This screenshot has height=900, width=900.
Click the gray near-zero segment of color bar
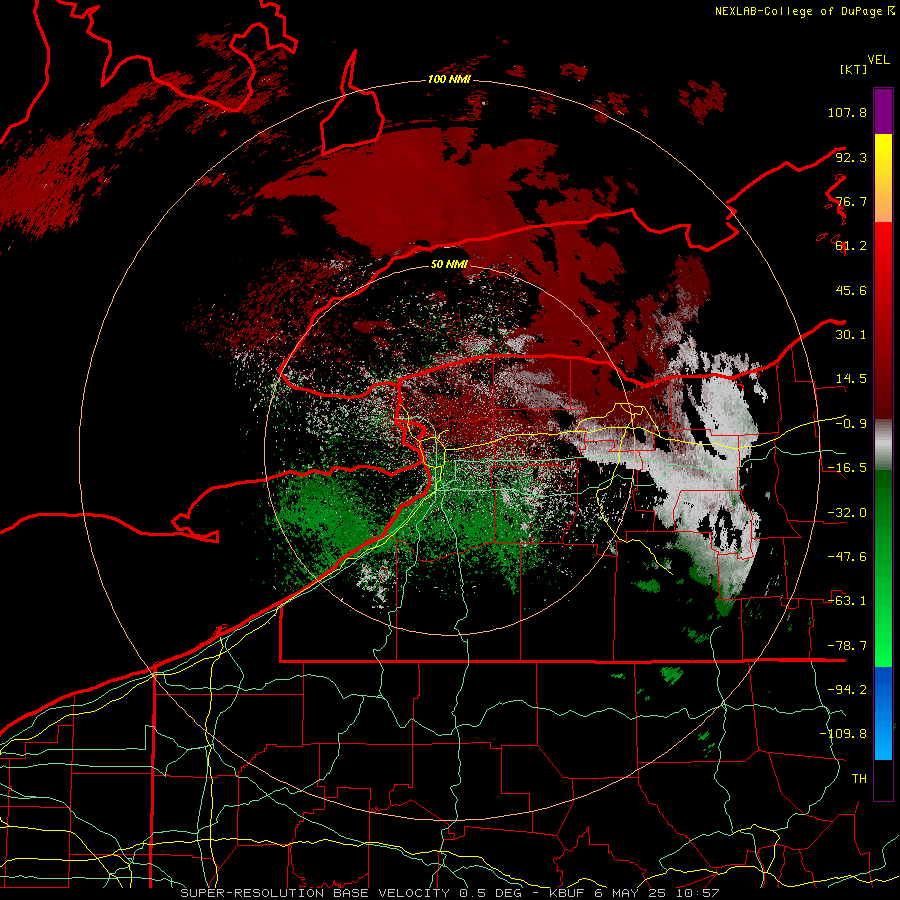[883, 444]
